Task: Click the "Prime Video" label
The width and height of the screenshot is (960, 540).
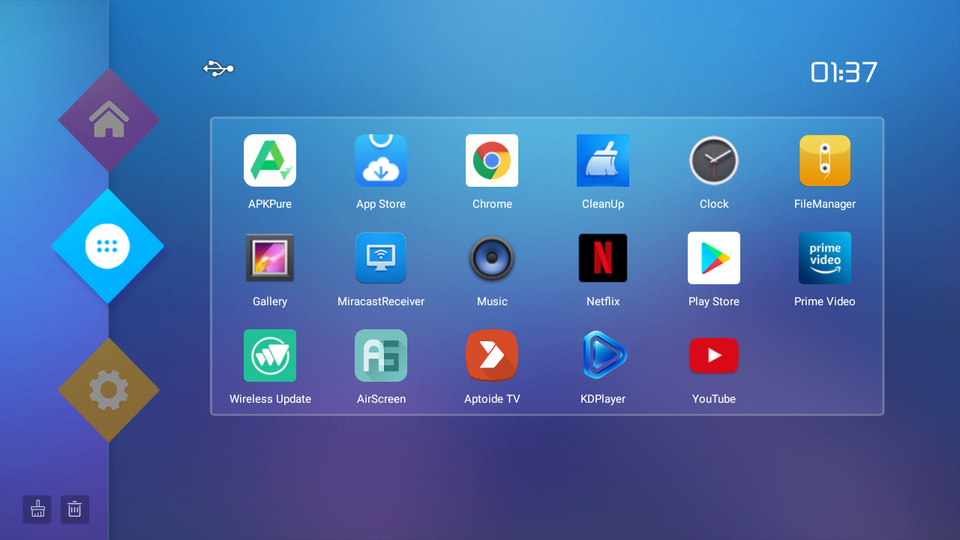Action: pyautogui.click(x=825, y=301)
